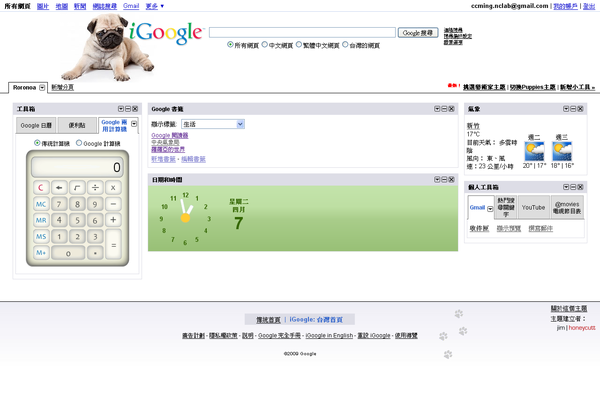Open Gmail from the top navigation bar
Screen dimensions: 600x404
coord(131,6)
